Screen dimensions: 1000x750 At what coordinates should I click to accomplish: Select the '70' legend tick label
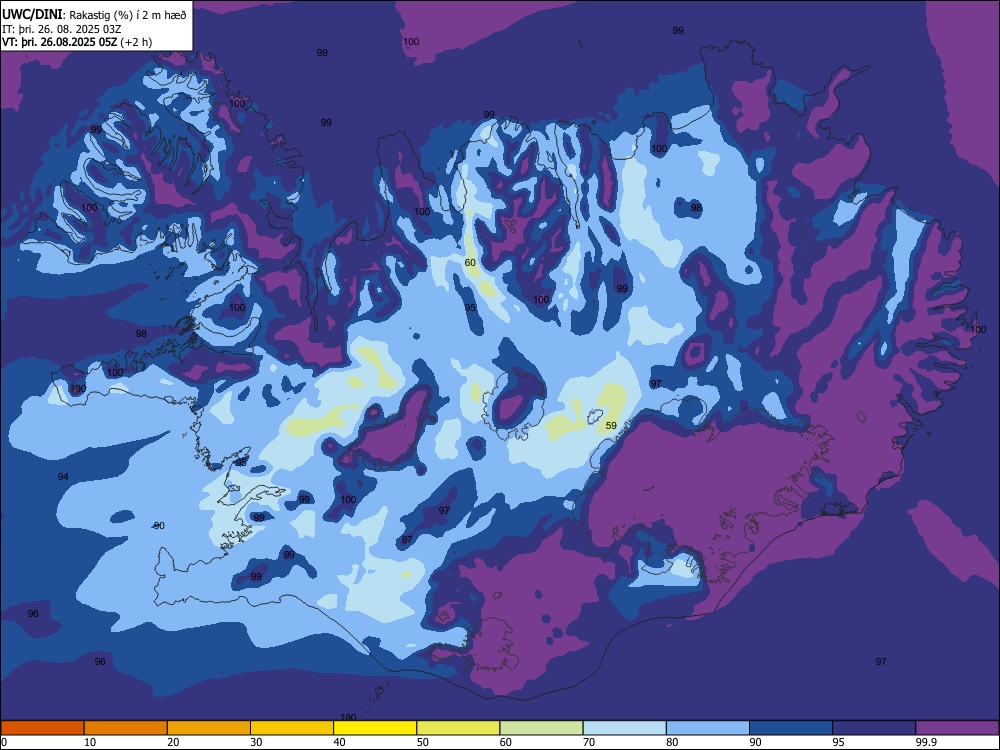tap(589, 742)
